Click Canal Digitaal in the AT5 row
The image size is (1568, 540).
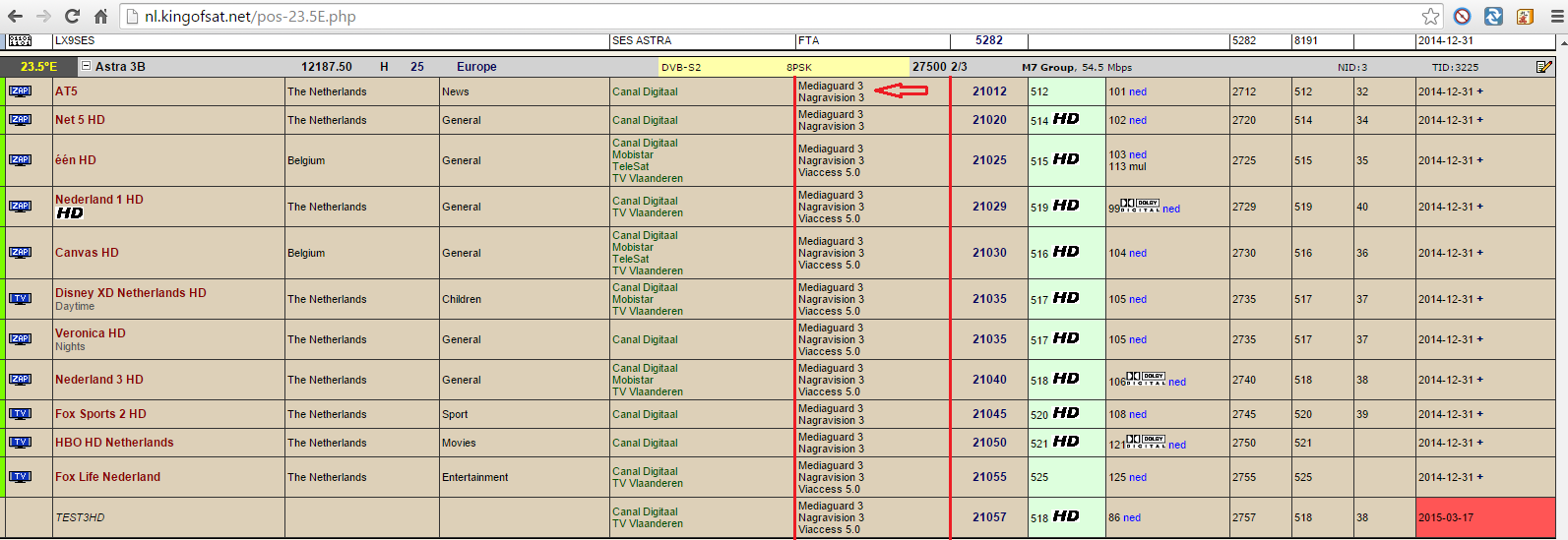pyautogui.click(x=645, y=91)
